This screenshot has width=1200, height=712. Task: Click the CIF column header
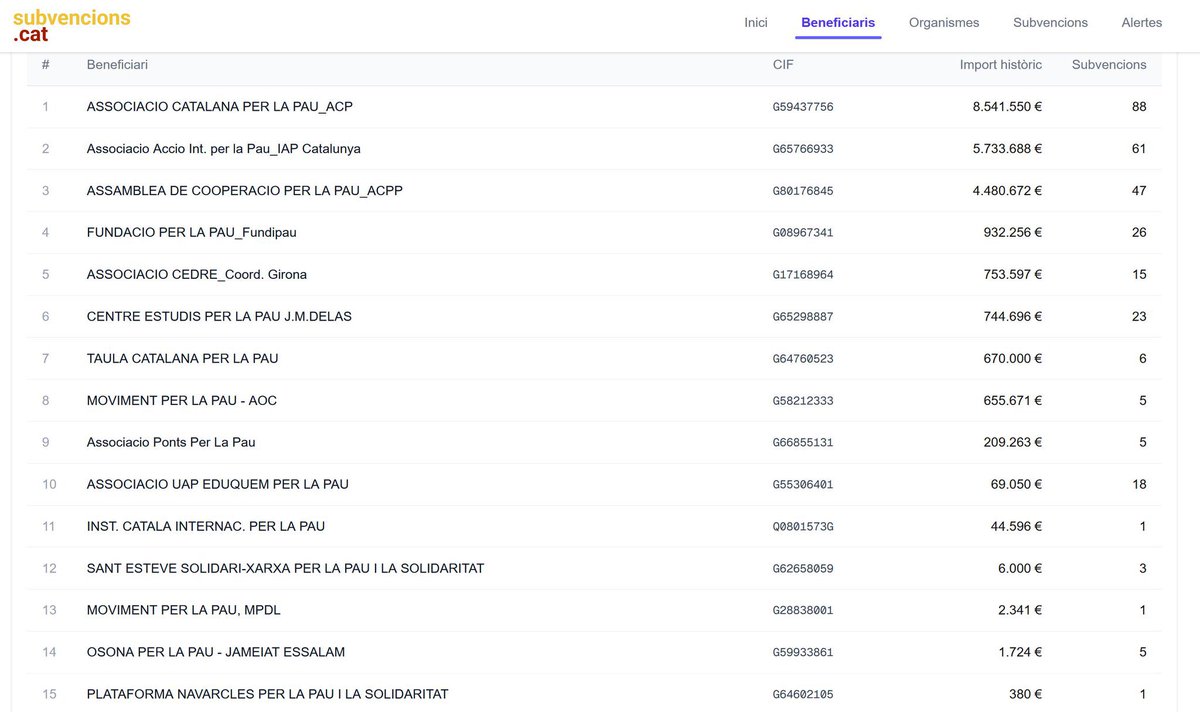(783, 64)
